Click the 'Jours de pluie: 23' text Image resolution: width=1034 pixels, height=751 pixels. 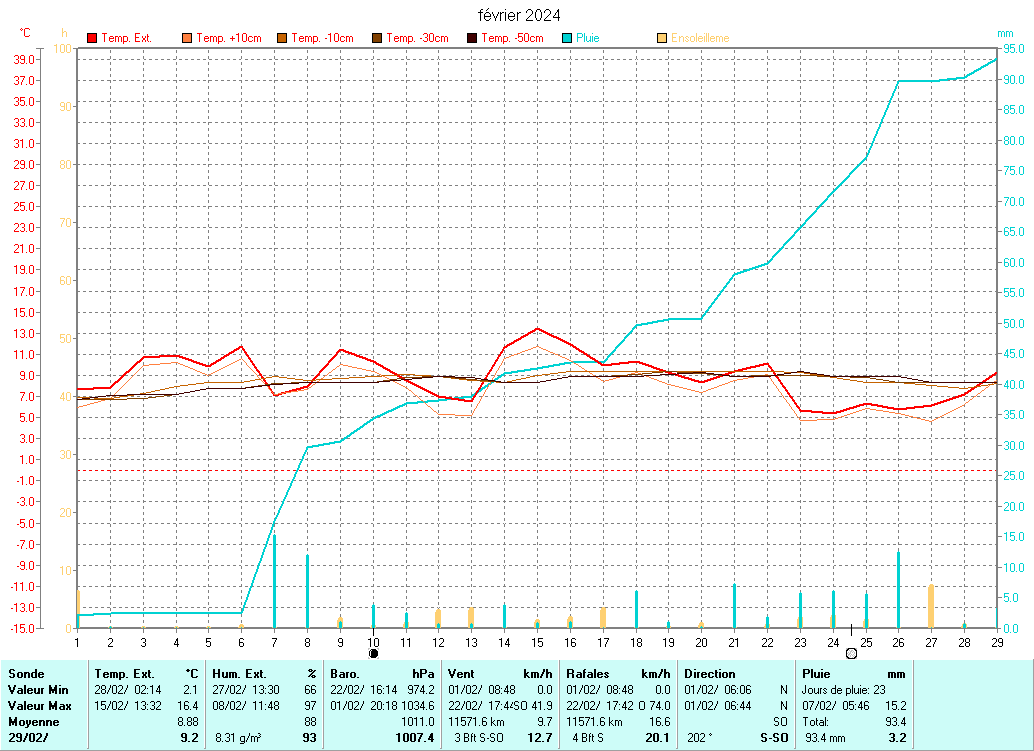click(842, 690)
